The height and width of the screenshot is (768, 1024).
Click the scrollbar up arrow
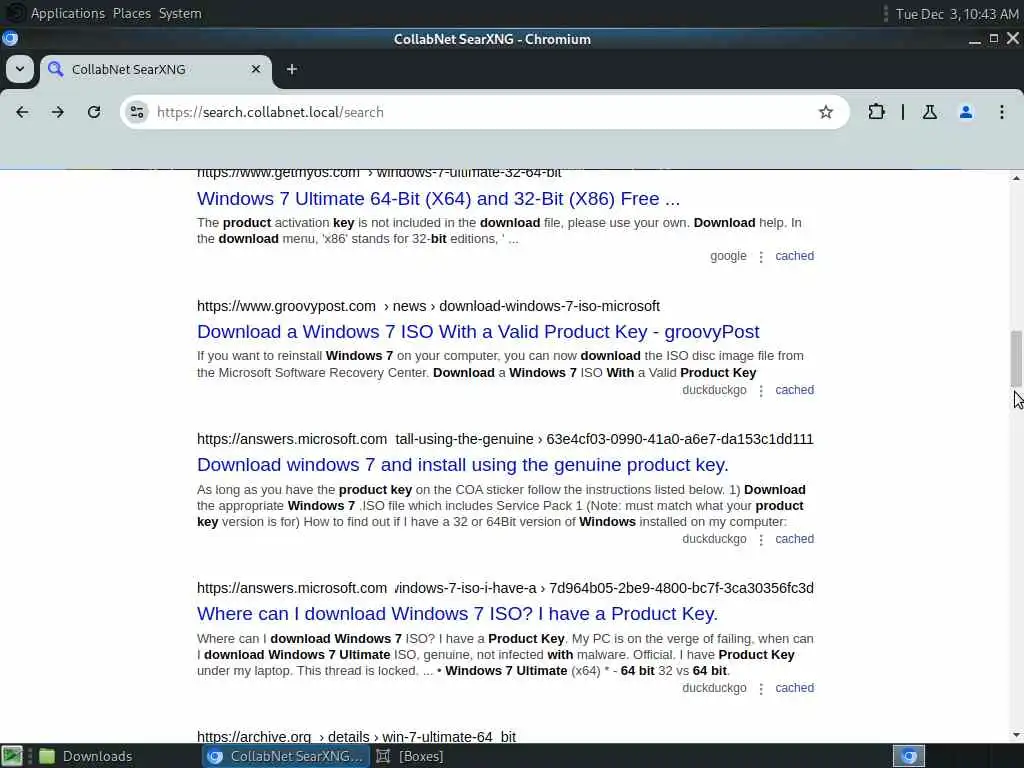coord(1016,178)
